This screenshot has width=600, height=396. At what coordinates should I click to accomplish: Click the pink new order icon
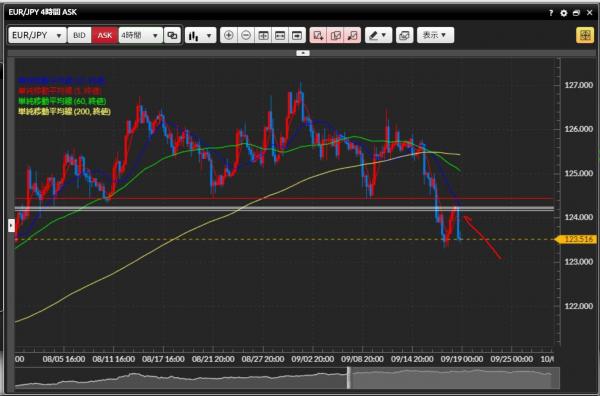point(318,35)
